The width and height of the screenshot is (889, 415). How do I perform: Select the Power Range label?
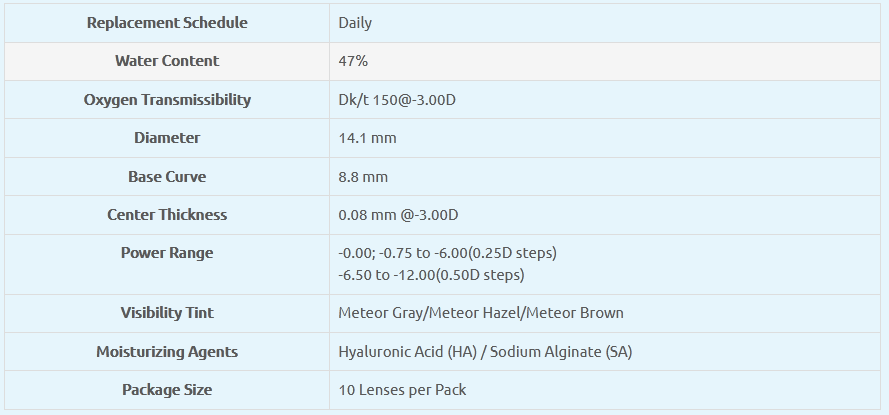click(167, 253)
